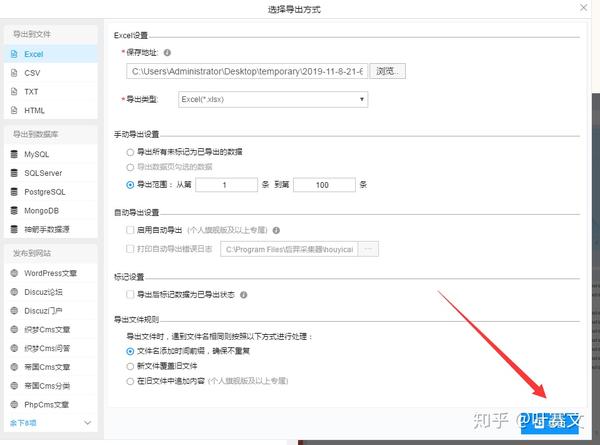
Task: Click the TXT file icon
Action: coord(14,91)
